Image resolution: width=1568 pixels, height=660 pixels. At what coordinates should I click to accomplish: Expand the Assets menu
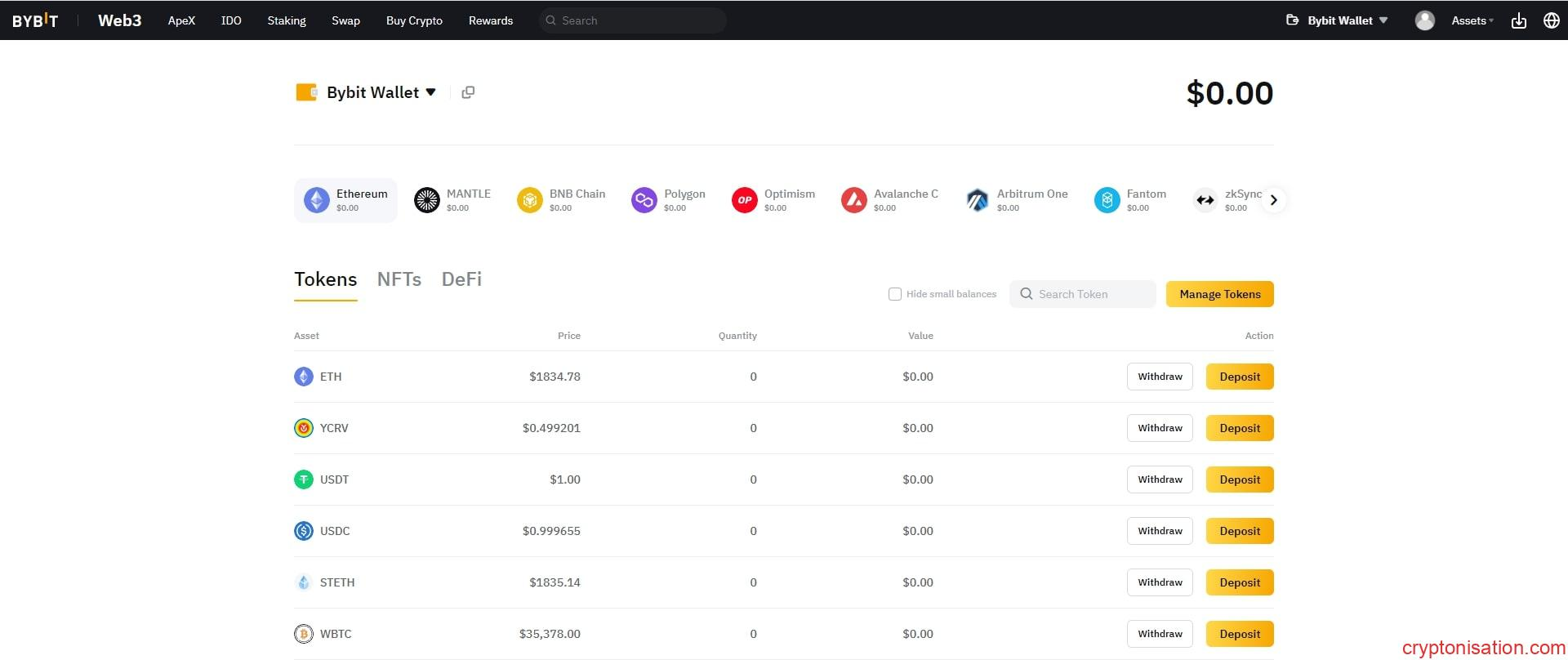pyautogui.click(x=1472, y=20)
